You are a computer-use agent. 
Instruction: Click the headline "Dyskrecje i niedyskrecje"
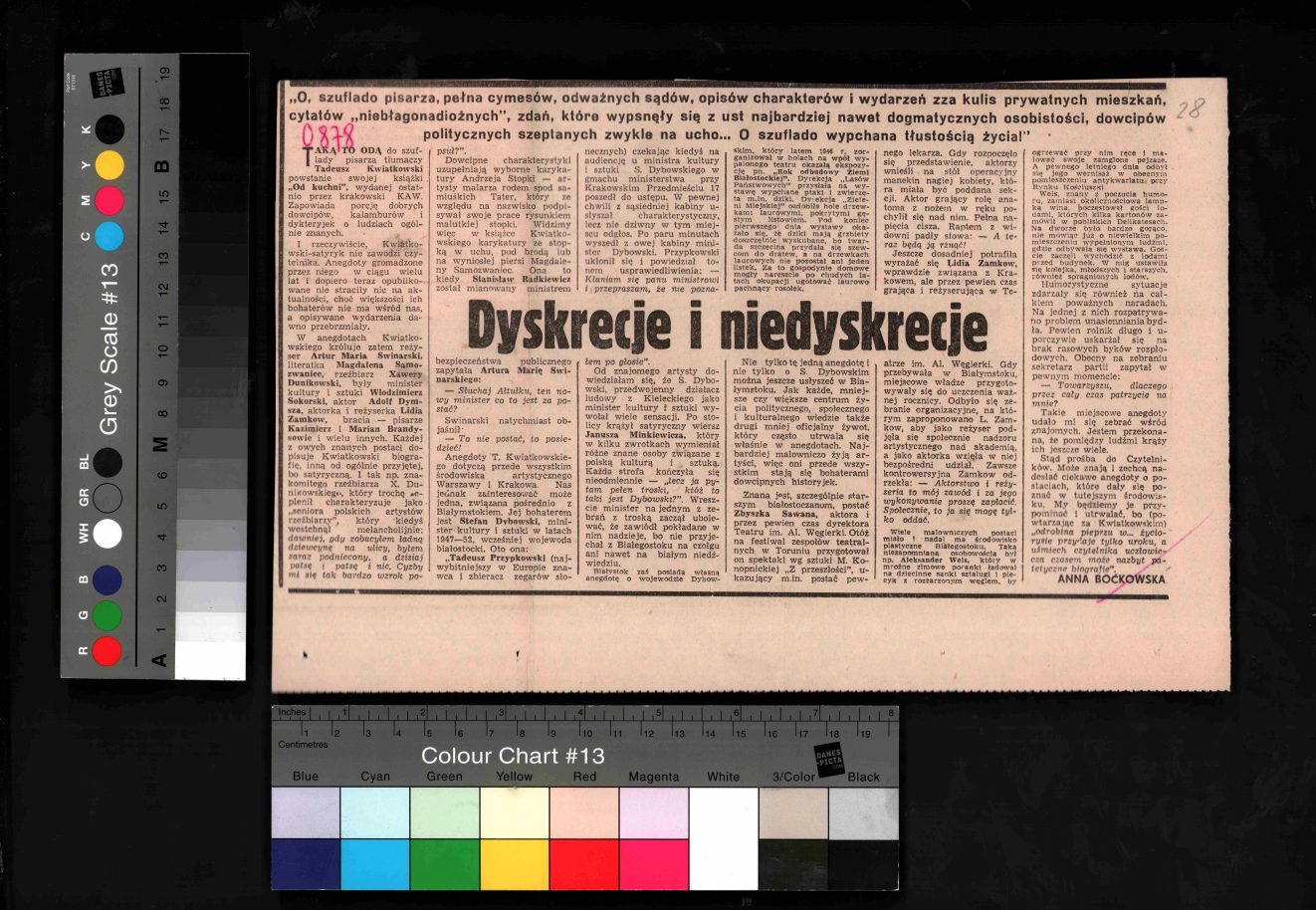728,328
